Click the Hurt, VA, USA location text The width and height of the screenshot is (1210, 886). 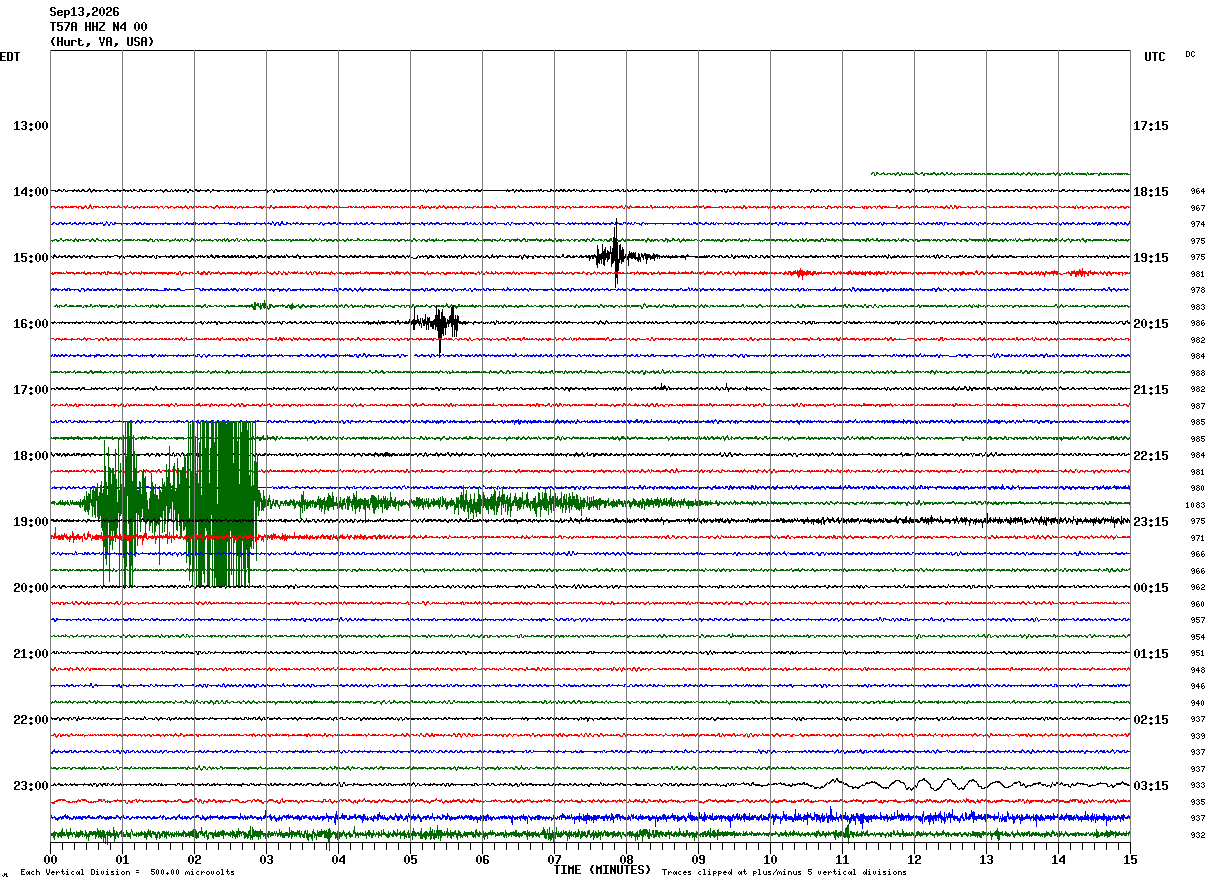tap(102, 42)
